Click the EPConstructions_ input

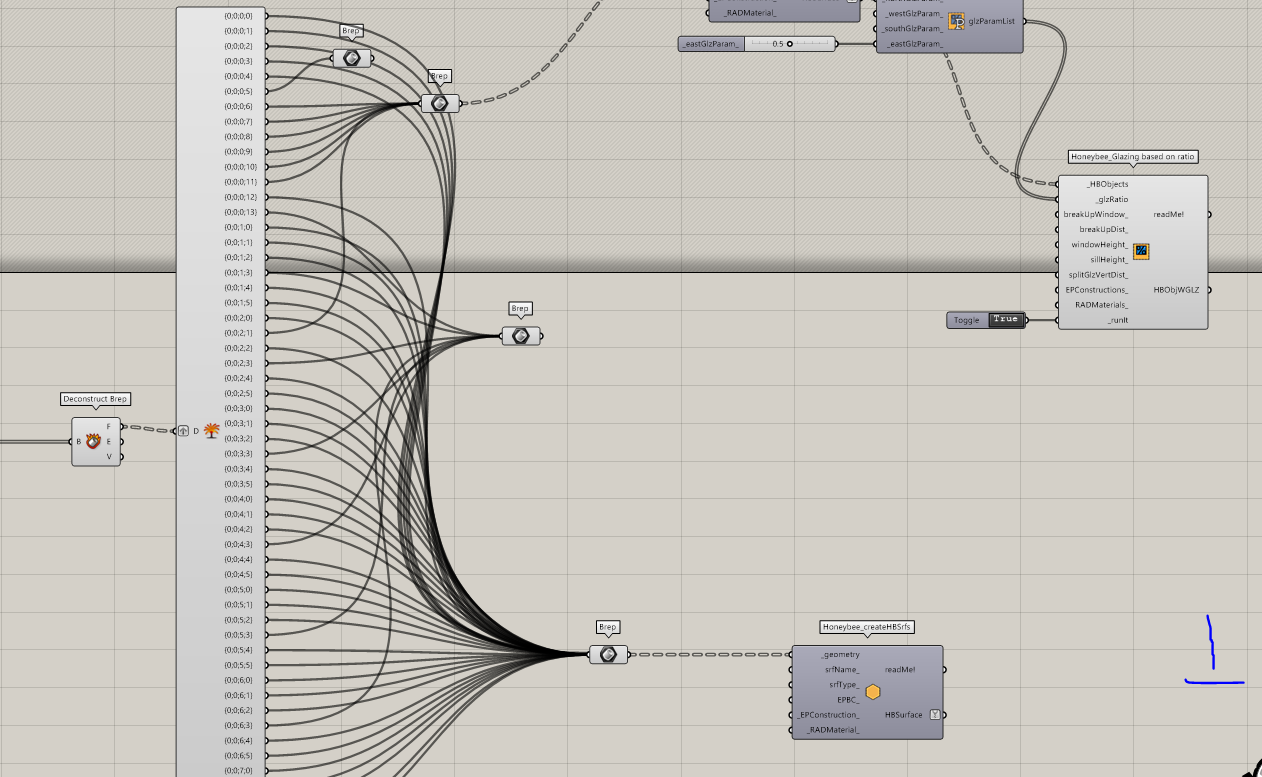click(x=1096, y=289)
